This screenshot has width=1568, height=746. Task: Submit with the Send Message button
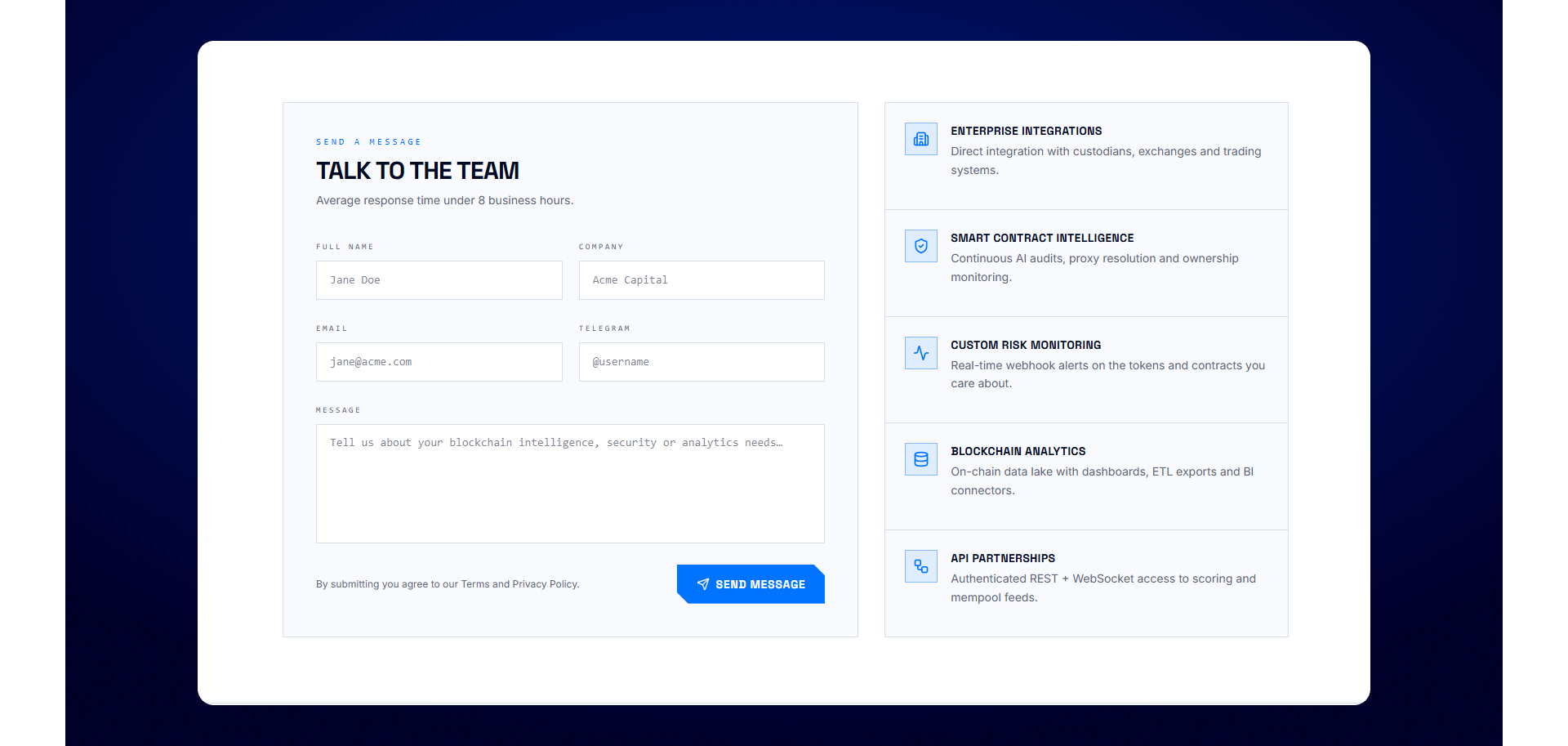[x=751, y=584]
